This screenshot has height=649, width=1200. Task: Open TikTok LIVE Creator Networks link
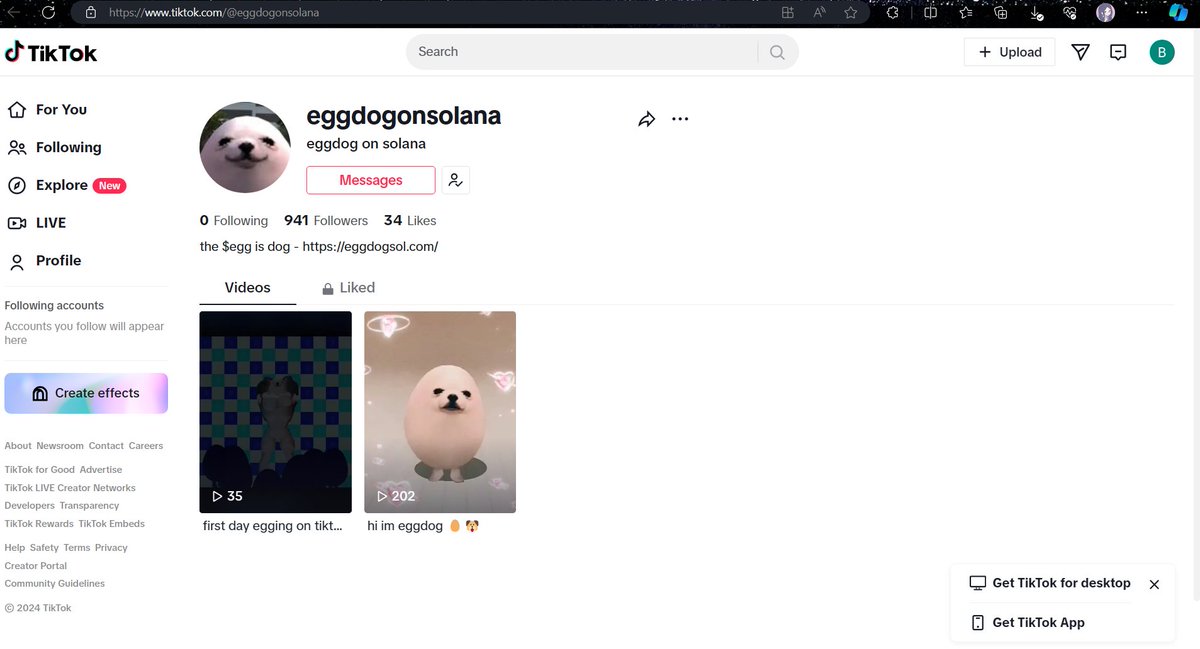[x=70, y=488]
